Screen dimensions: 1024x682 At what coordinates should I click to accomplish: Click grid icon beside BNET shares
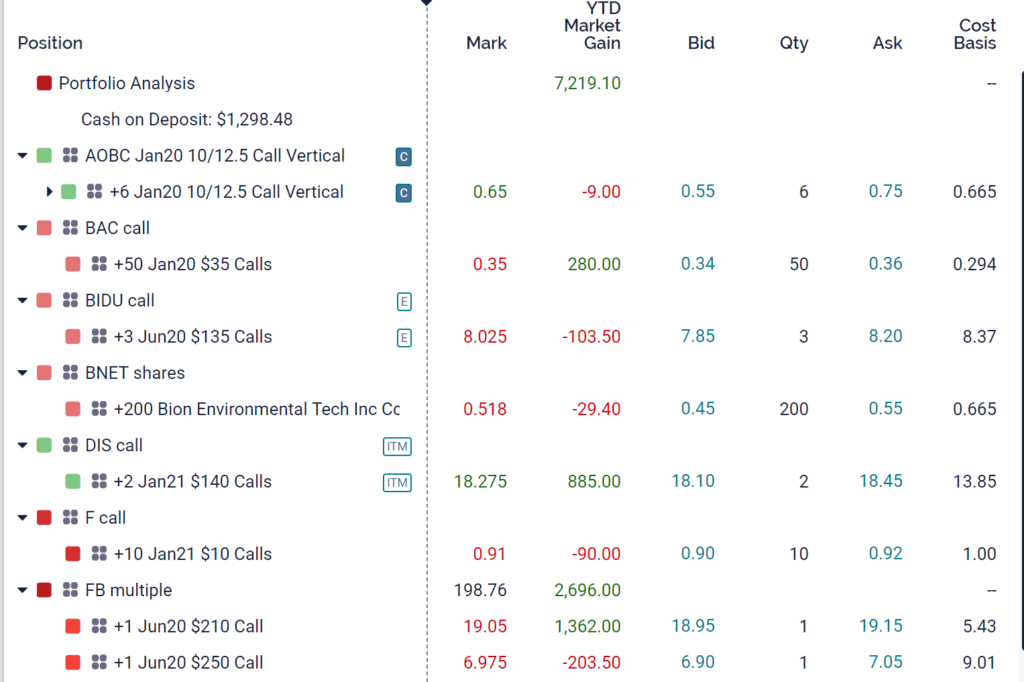70,373
